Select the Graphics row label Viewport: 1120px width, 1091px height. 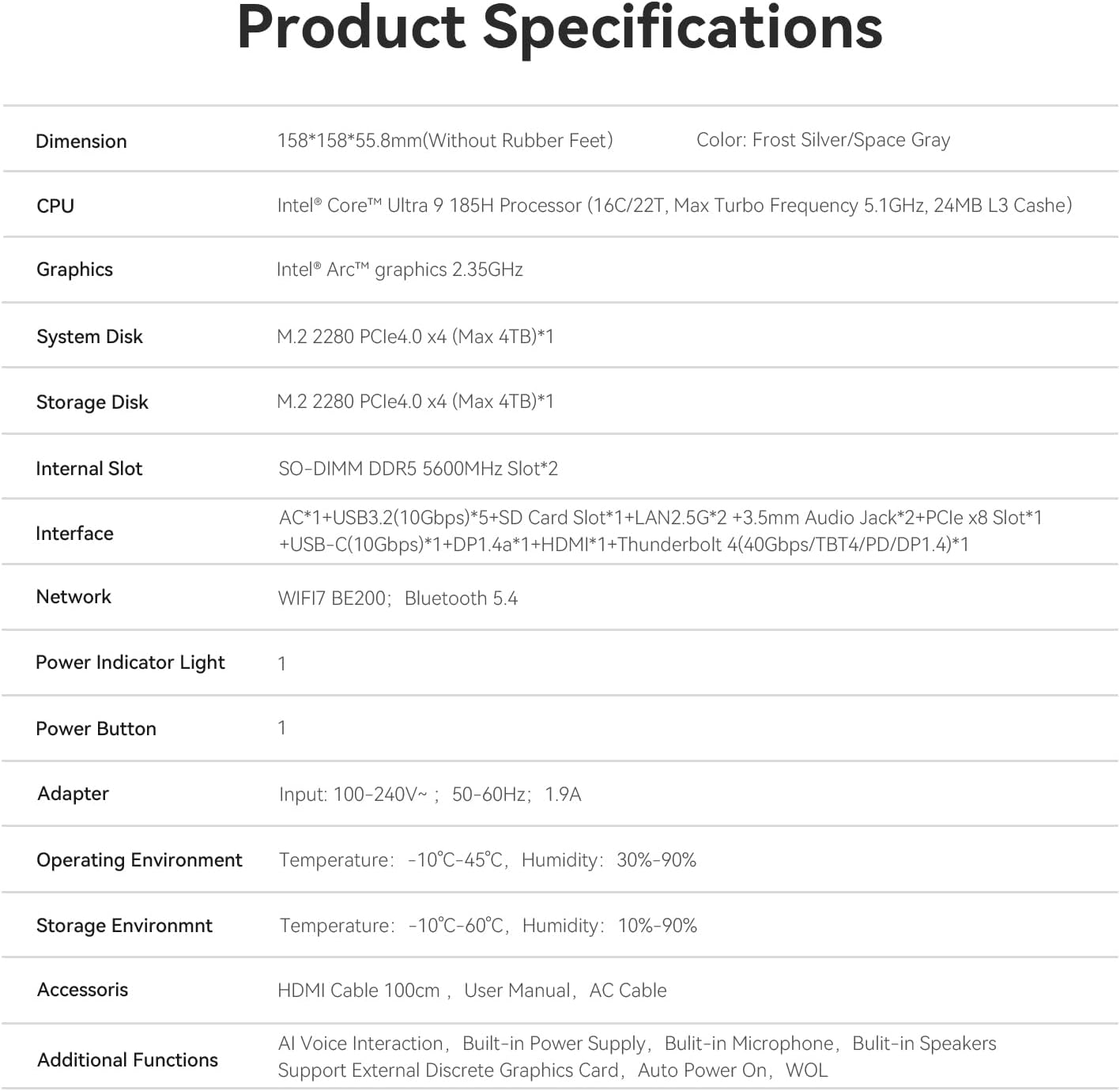[x=74, y=270]
